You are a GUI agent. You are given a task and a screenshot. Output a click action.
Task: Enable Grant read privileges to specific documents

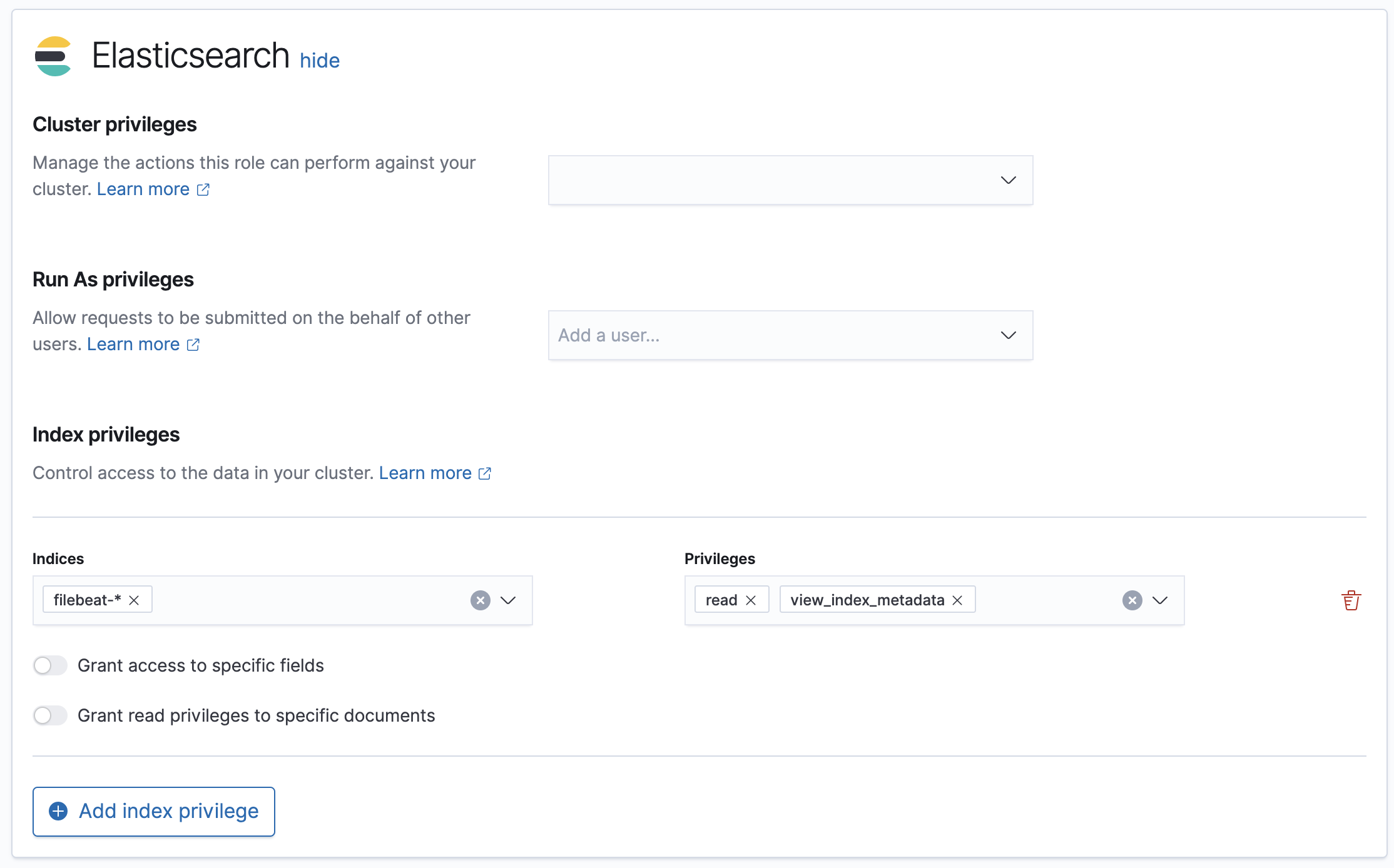point(50,715)
